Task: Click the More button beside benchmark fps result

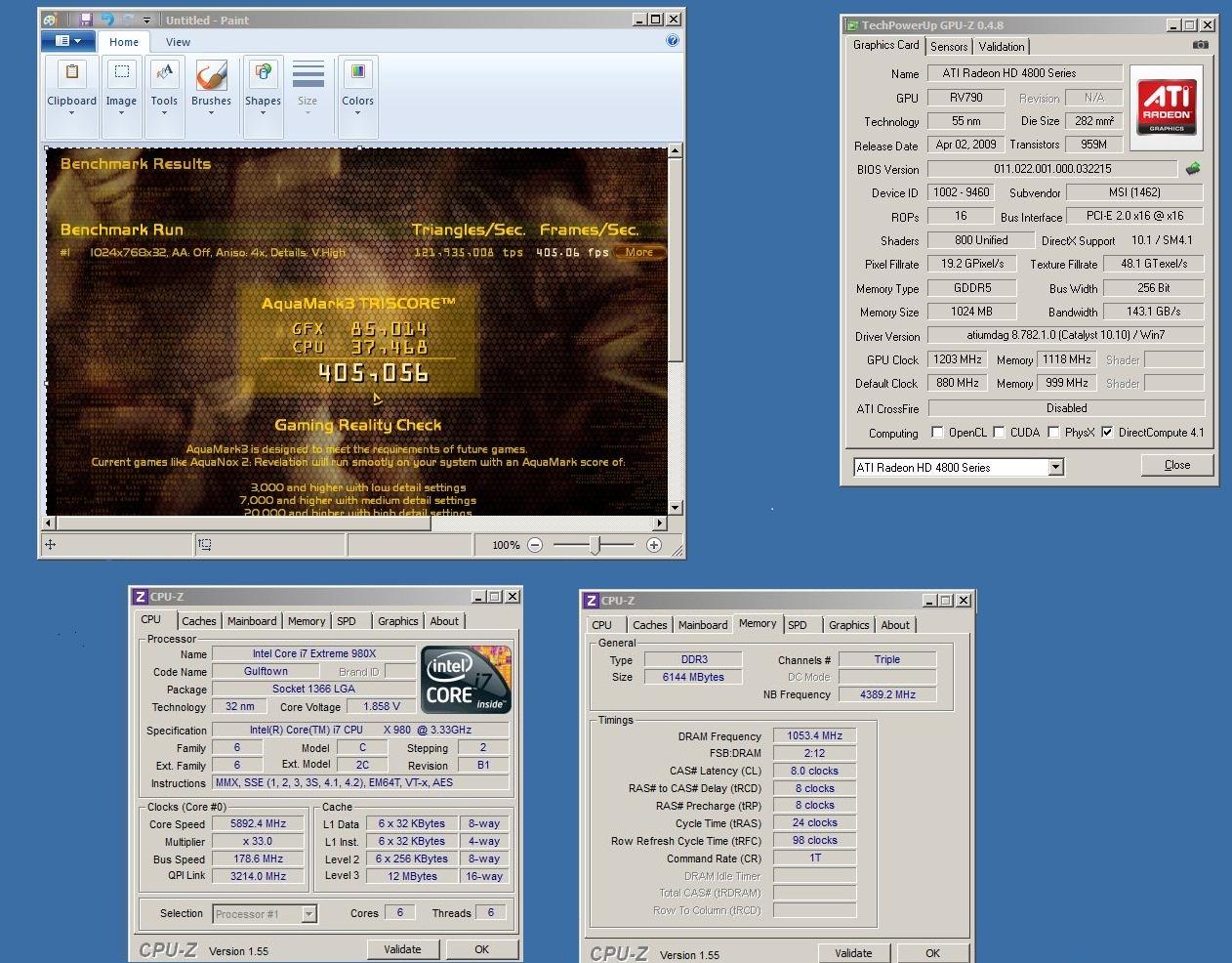Action: [639, 252]
